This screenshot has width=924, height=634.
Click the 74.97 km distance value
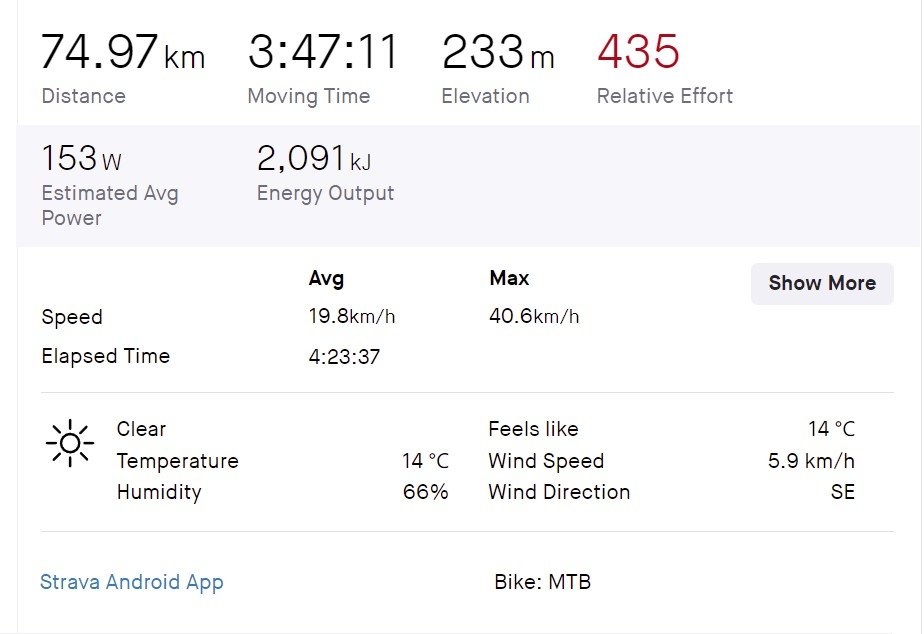point(122,52)
